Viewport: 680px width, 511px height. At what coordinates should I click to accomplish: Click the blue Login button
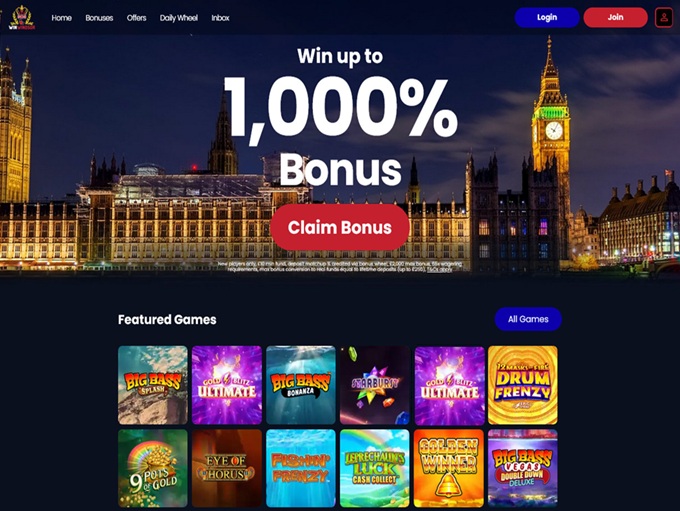click(x=547, y=17)
